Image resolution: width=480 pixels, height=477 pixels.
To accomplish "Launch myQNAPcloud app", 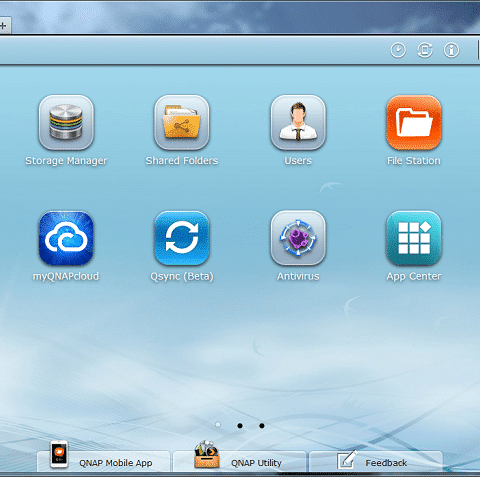I will click(66, 238).
